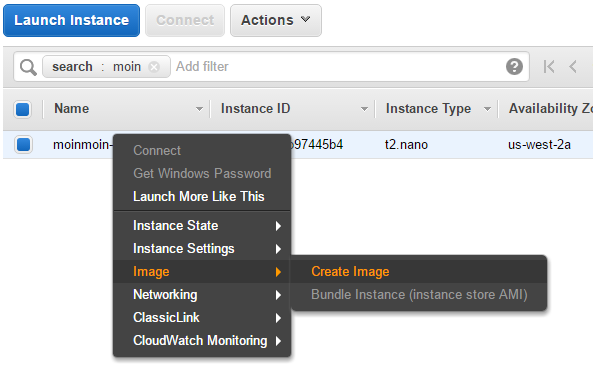Expand the Instance State submenu

click(202, 226)
